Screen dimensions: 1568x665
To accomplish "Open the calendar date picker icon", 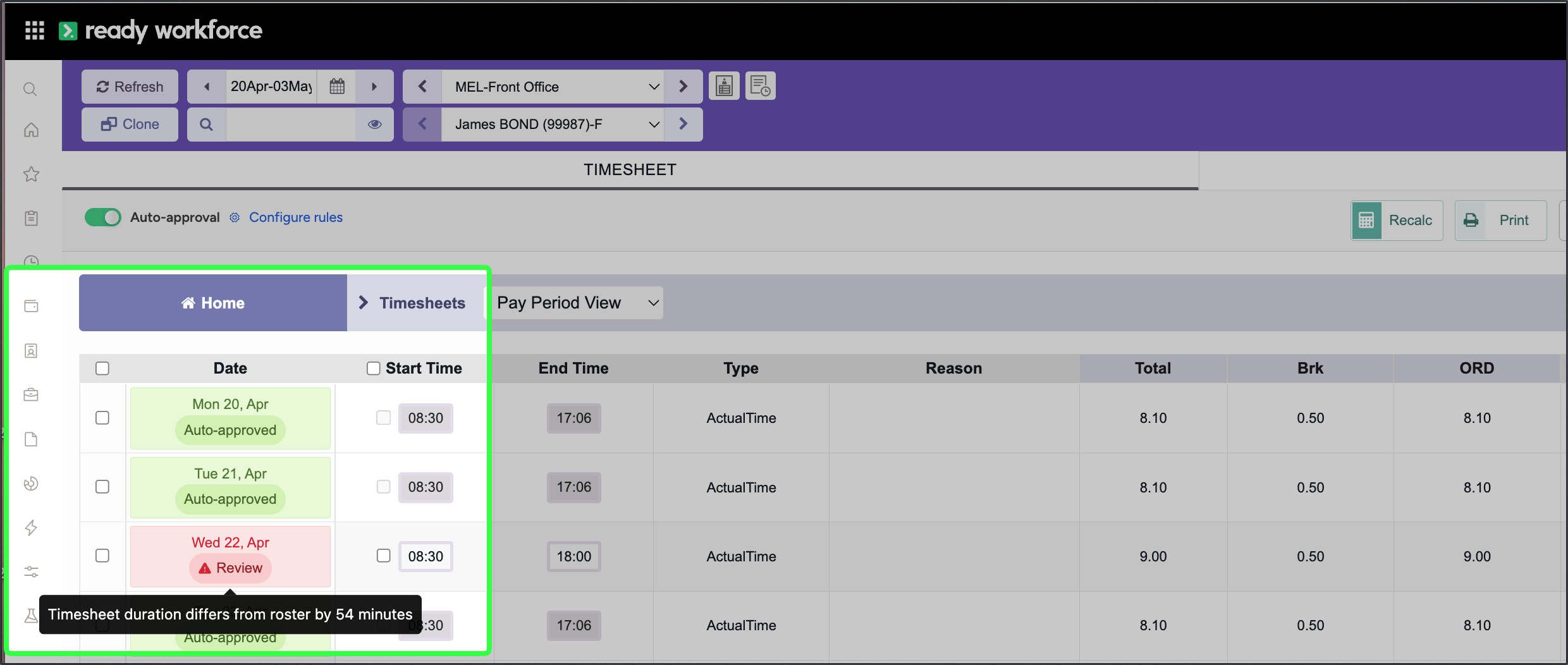I will (337, 87).
